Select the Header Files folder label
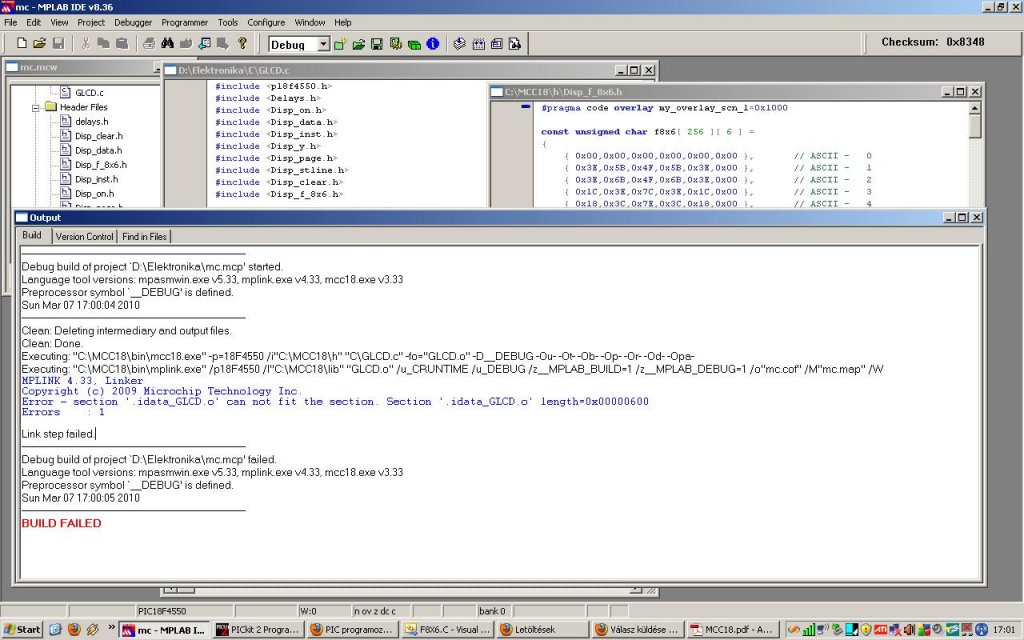 [x=84, y=107]
